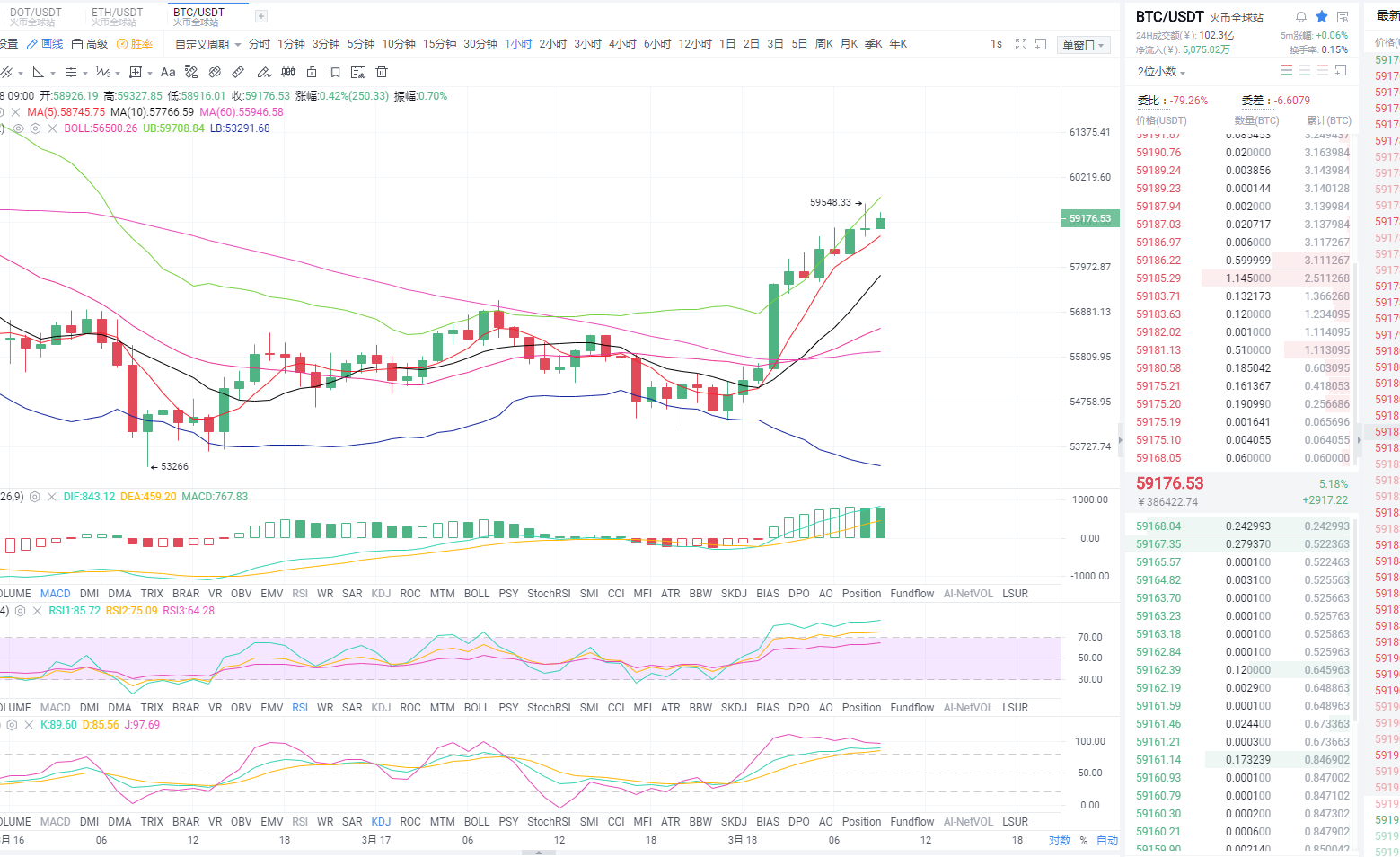Open the 胜率 win rate button
Screen dimensions: 1400x857
135,44
